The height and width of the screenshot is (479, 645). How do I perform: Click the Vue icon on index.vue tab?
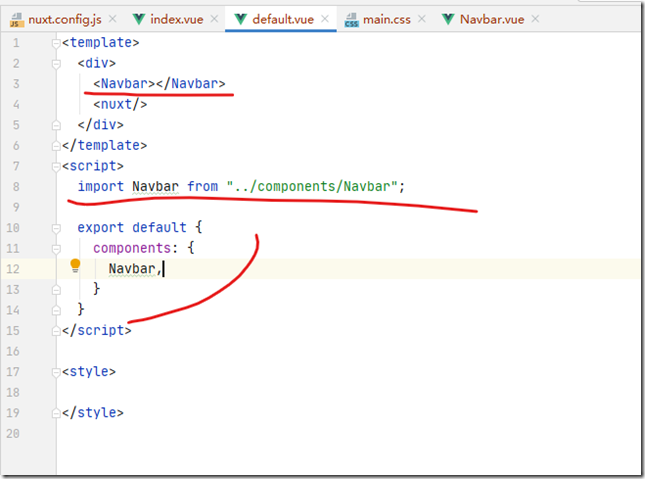[139, 19]
